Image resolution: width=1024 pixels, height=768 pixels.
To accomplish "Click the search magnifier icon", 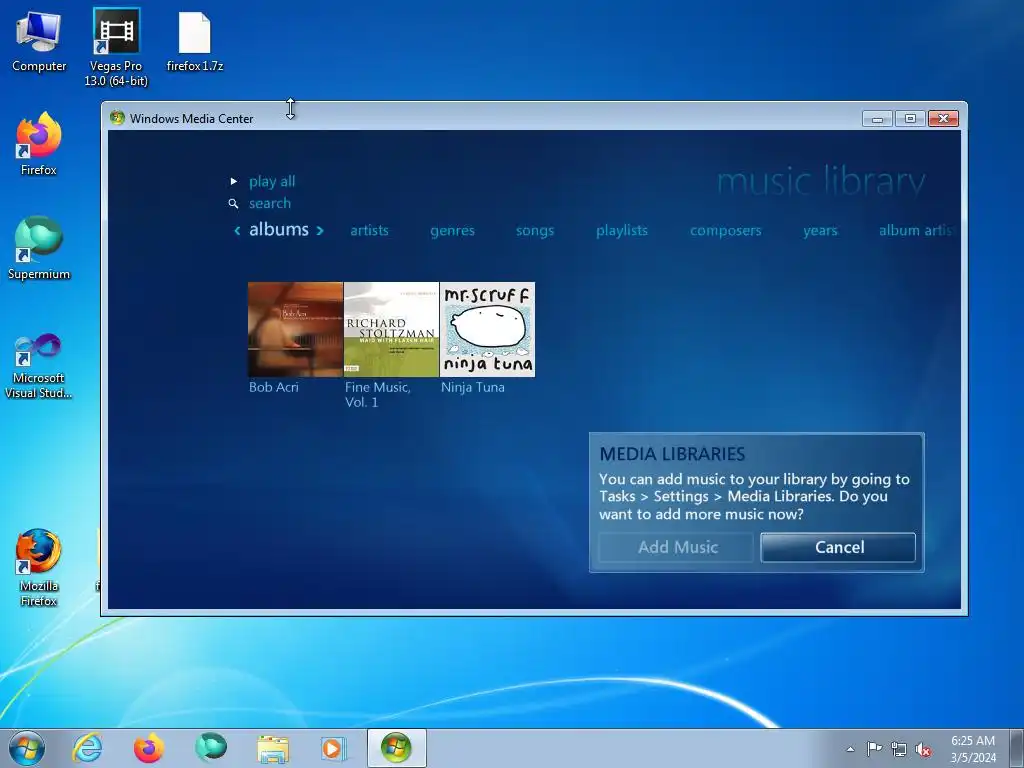I will coord(233,204).
